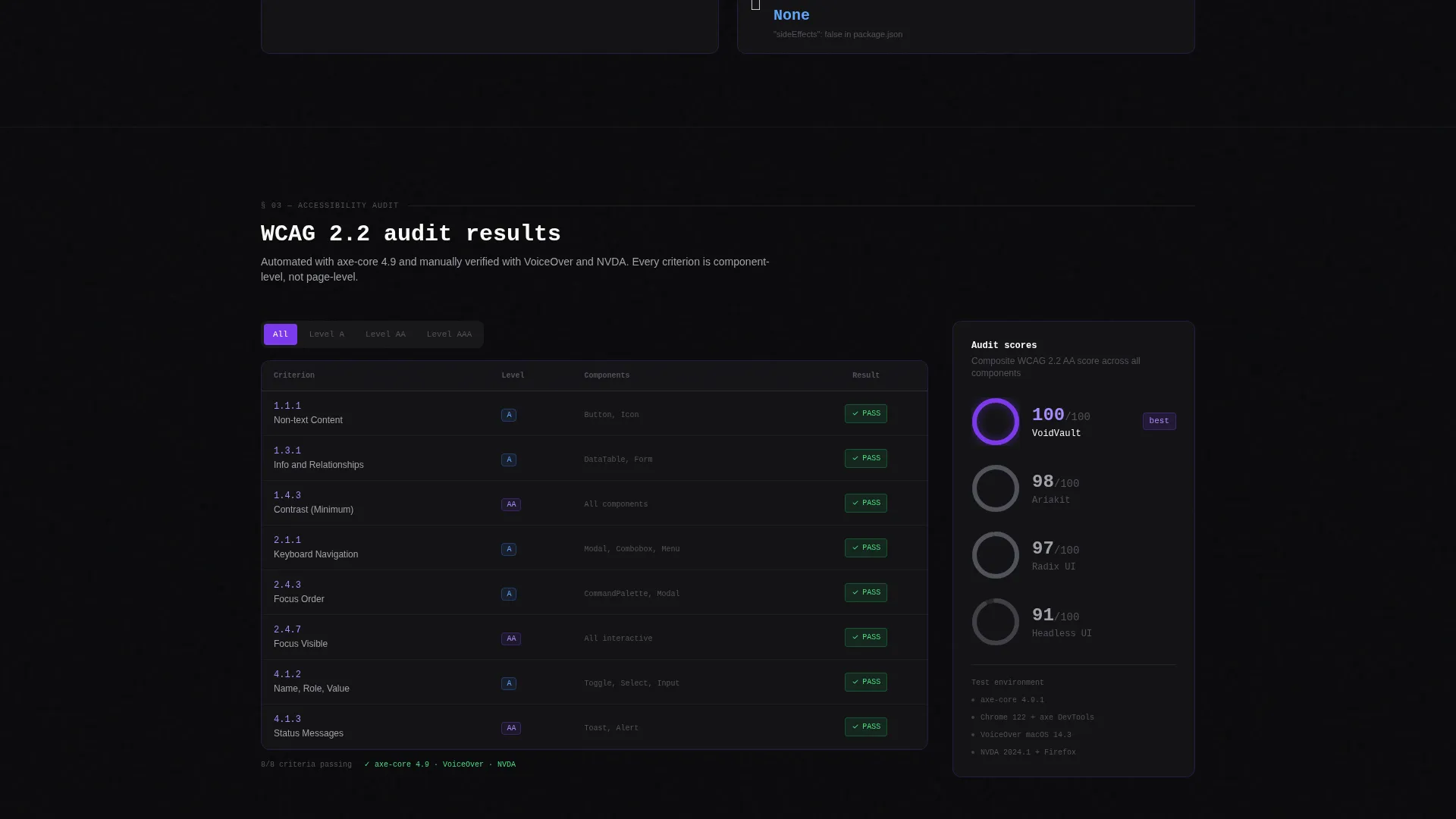
Task: Click the 'CommandPalette, Modal' cell
Action: 632,595
